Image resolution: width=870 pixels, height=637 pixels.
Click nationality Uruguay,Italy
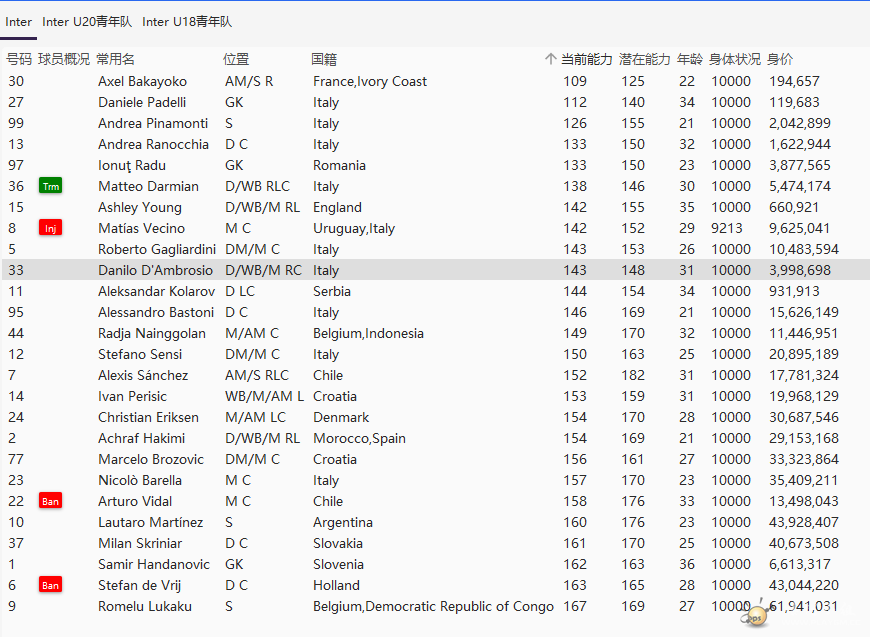click(354, 229)
